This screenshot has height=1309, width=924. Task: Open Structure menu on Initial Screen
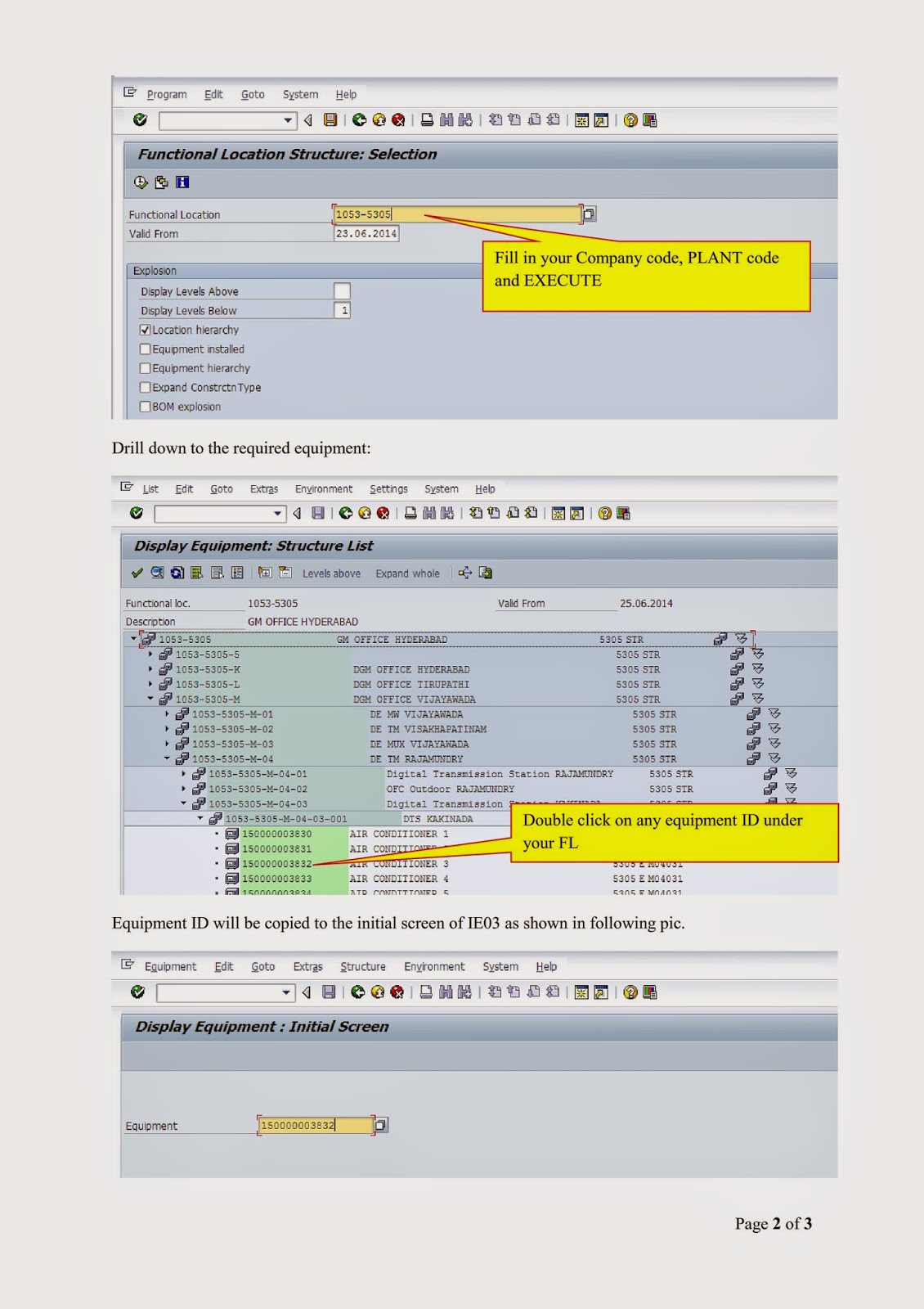(x=363, y=966)
